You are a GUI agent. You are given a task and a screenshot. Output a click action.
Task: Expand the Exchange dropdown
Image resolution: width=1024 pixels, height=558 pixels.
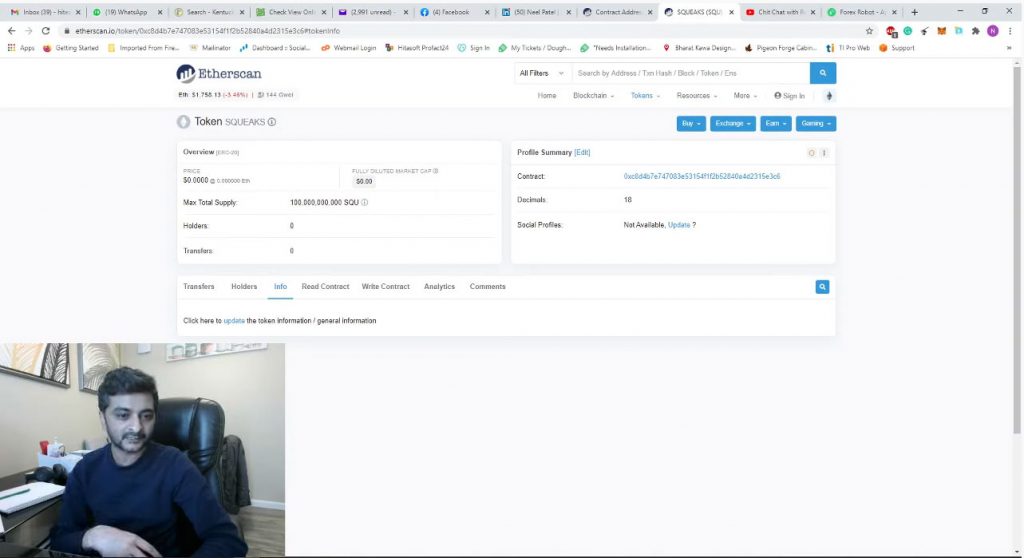coord(732,123)
